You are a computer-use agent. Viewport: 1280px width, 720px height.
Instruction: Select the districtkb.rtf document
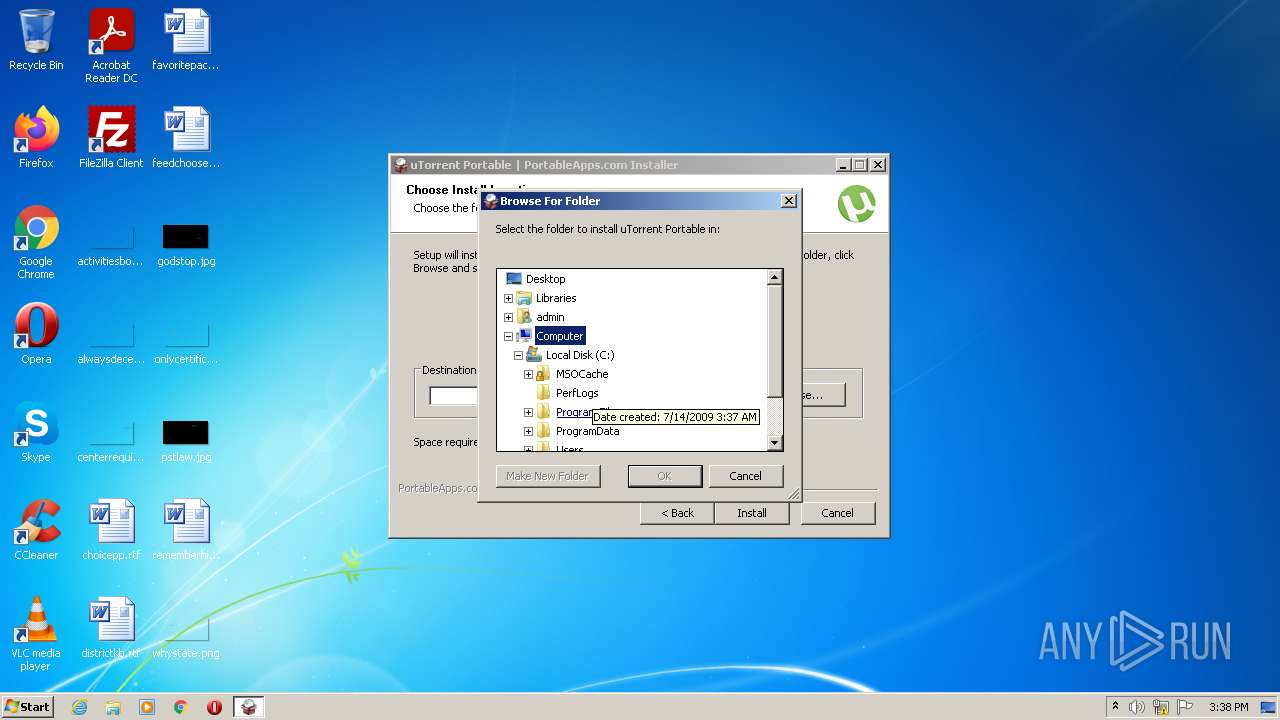point(111,628)
